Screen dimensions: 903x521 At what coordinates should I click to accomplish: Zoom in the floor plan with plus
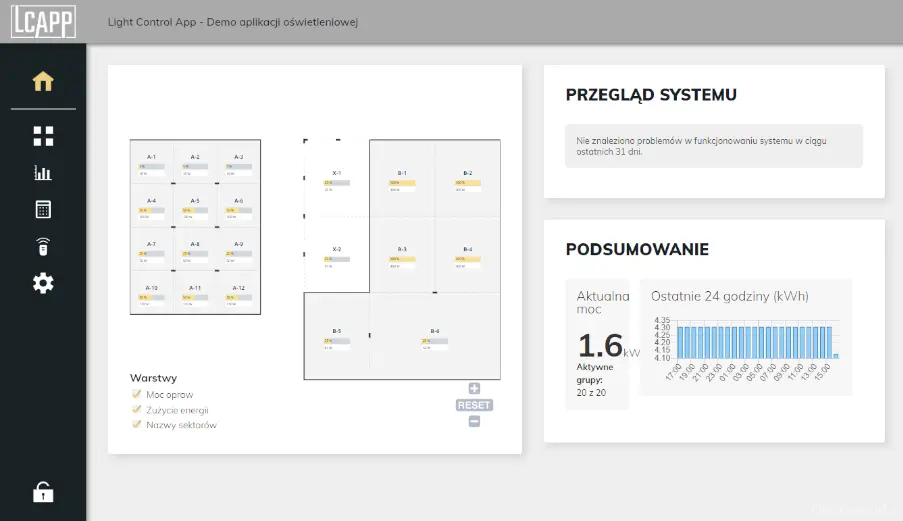pyautogui.click(x=474, y=389)
